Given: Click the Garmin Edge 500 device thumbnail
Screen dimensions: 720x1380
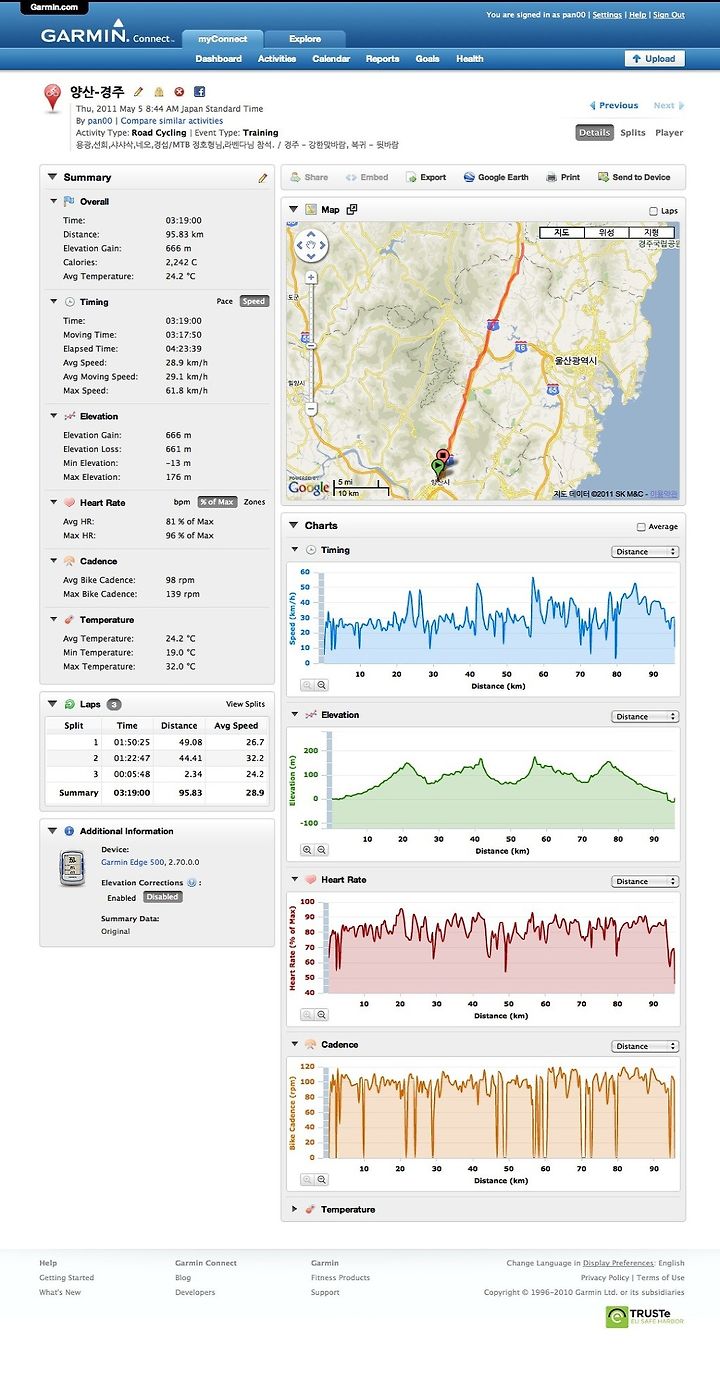Looking at the screenshot, I should coord(71,869).
